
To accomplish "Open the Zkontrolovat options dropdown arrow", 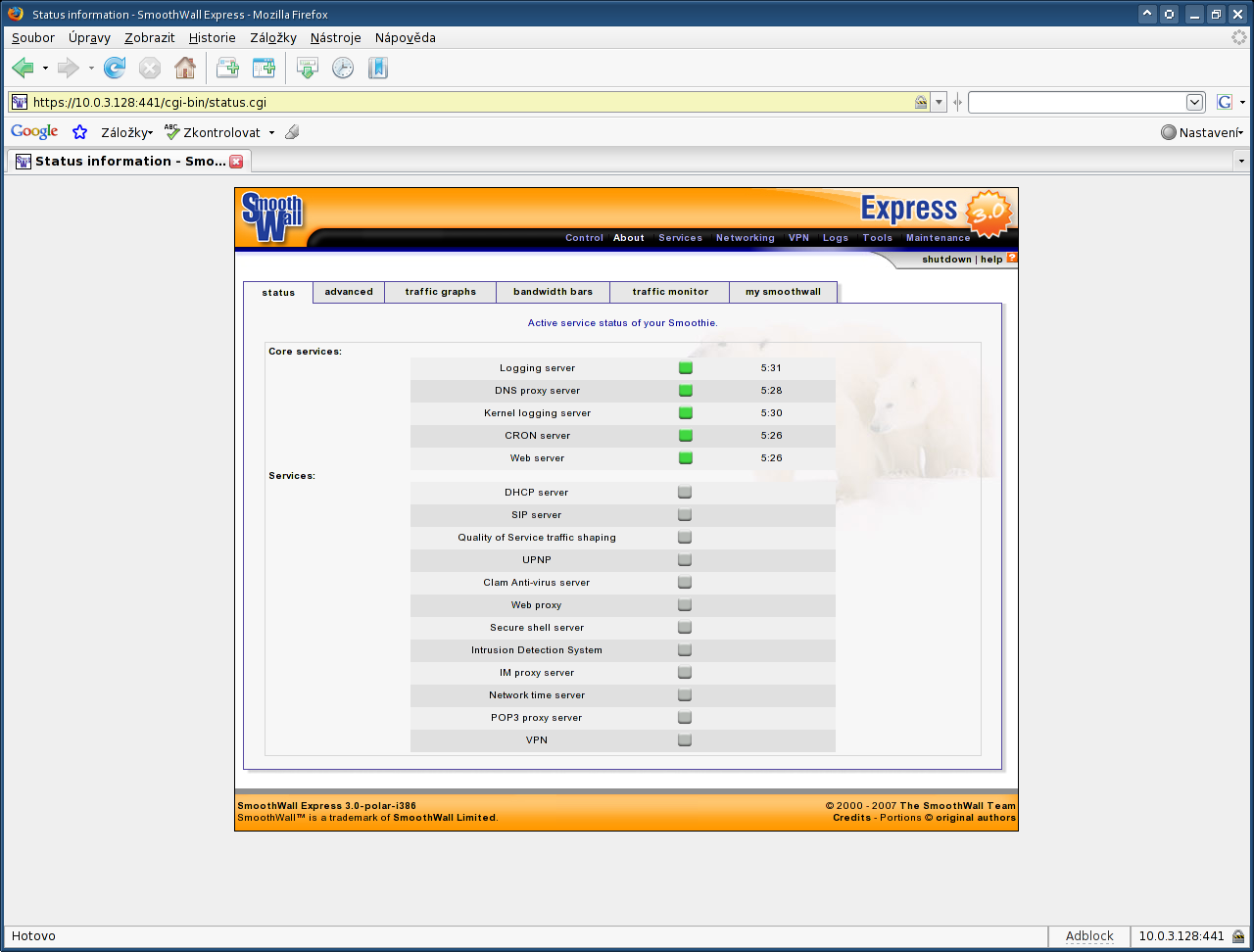I will click(271, 132).
